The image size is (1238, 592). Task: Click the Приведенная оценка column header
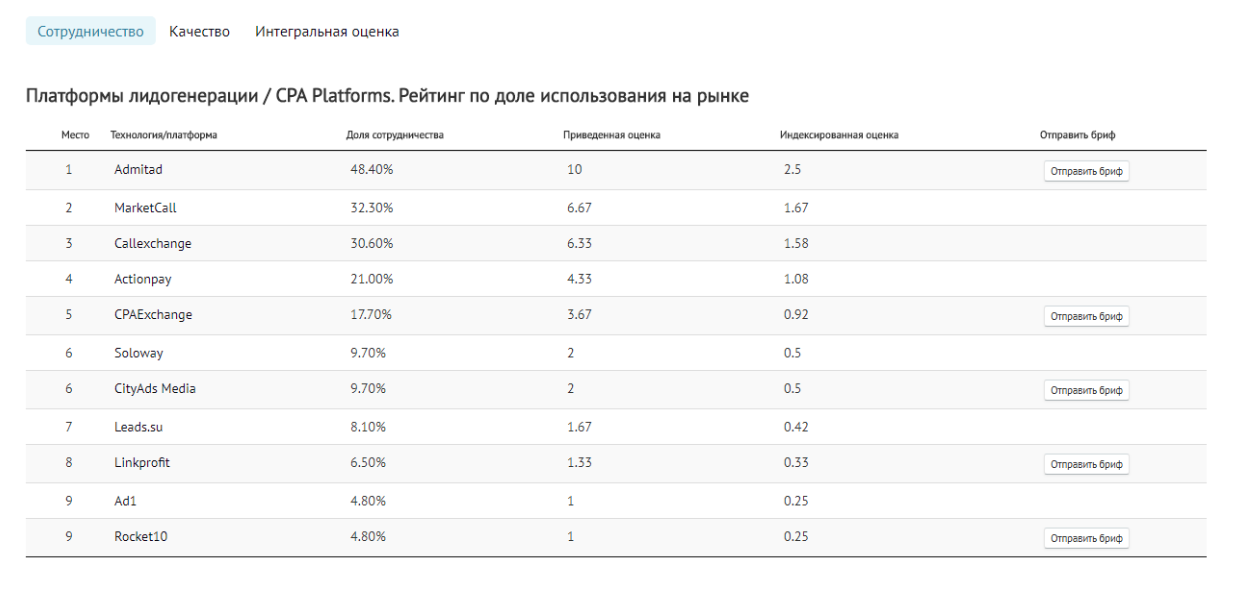611,135
